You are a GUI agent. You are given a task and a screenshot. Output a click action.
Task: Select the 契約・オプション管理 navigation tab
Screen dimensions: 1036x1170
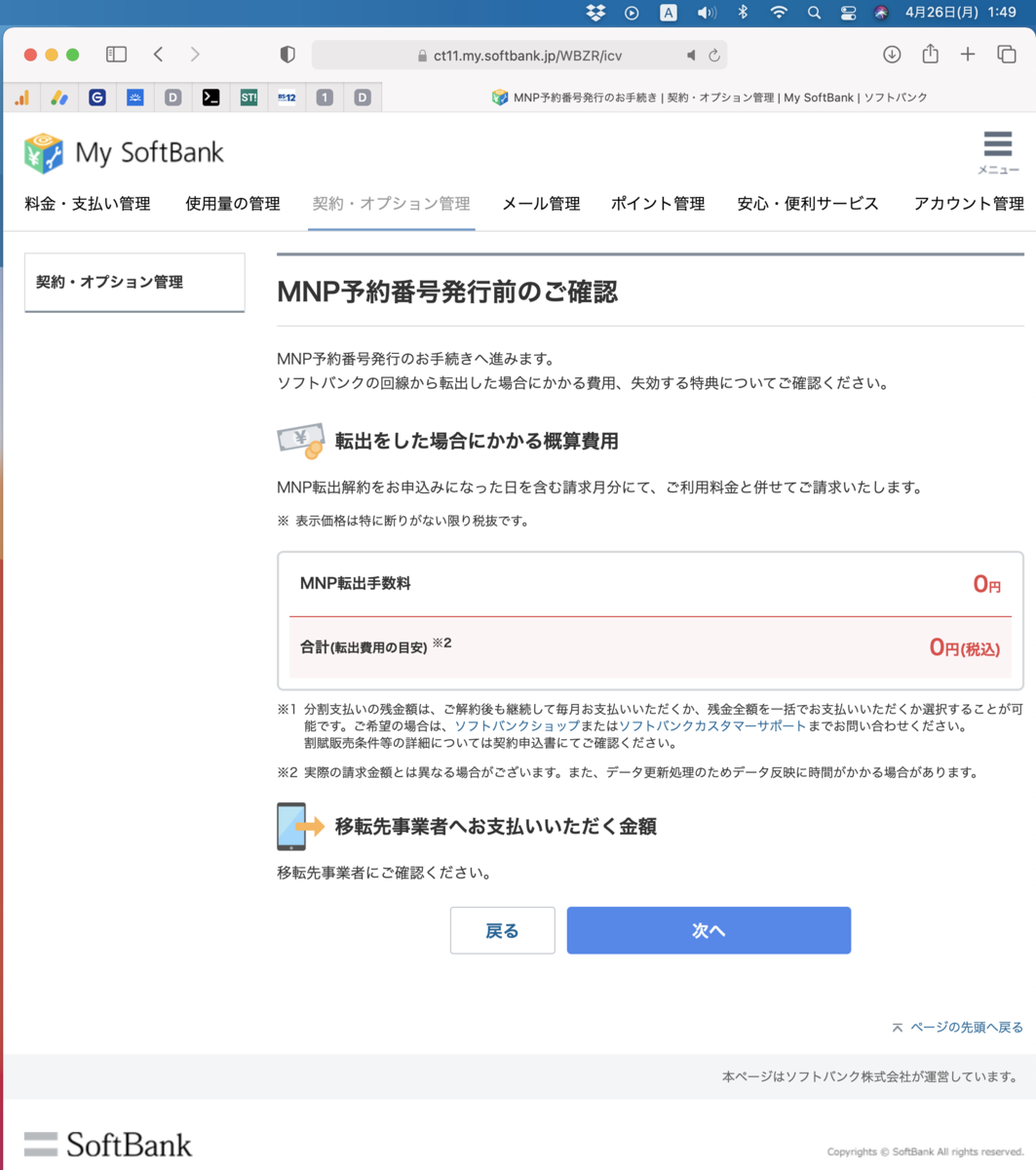pos(392,204)
